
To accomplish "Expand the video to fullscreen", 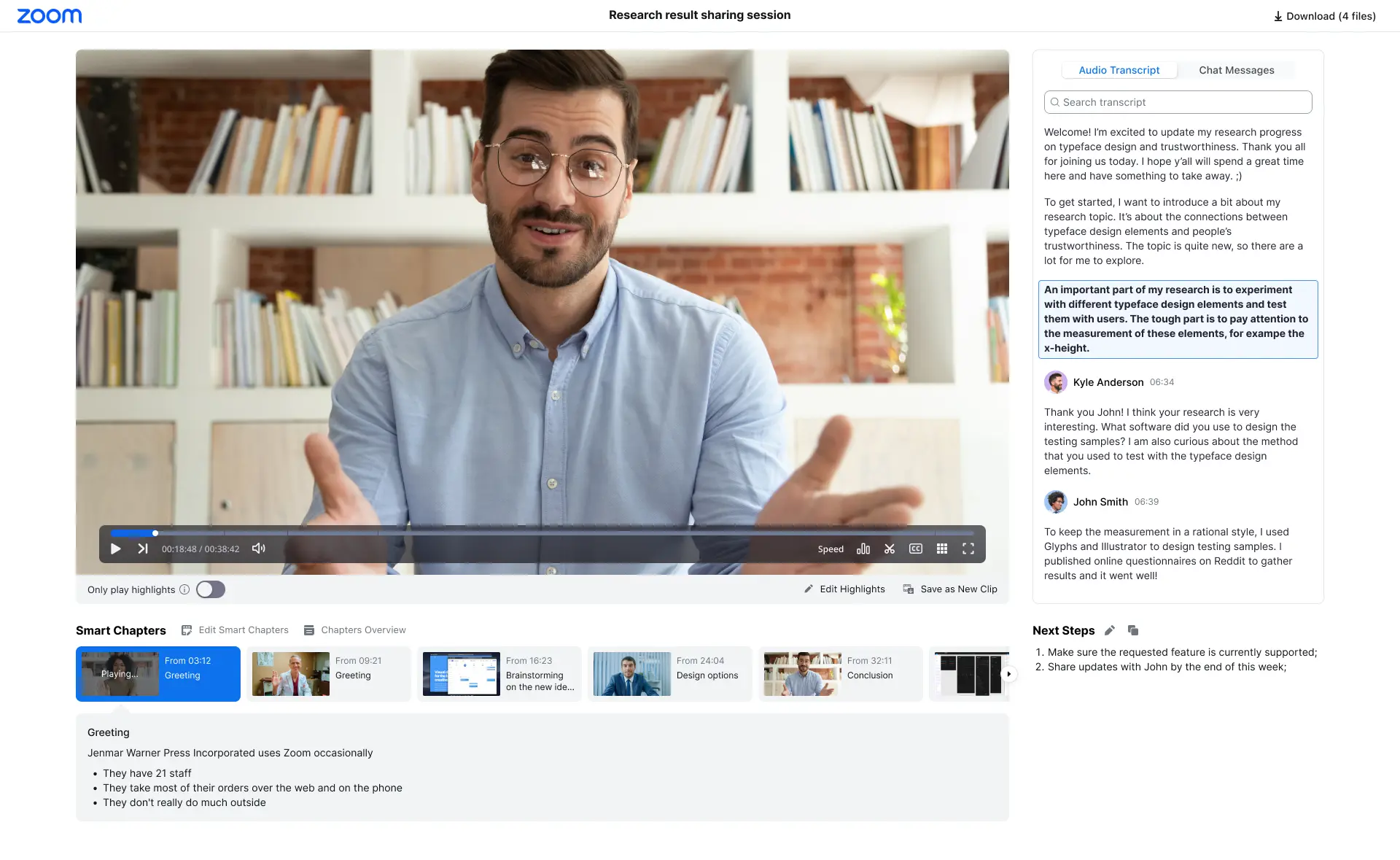I will [x=968, y=549].
